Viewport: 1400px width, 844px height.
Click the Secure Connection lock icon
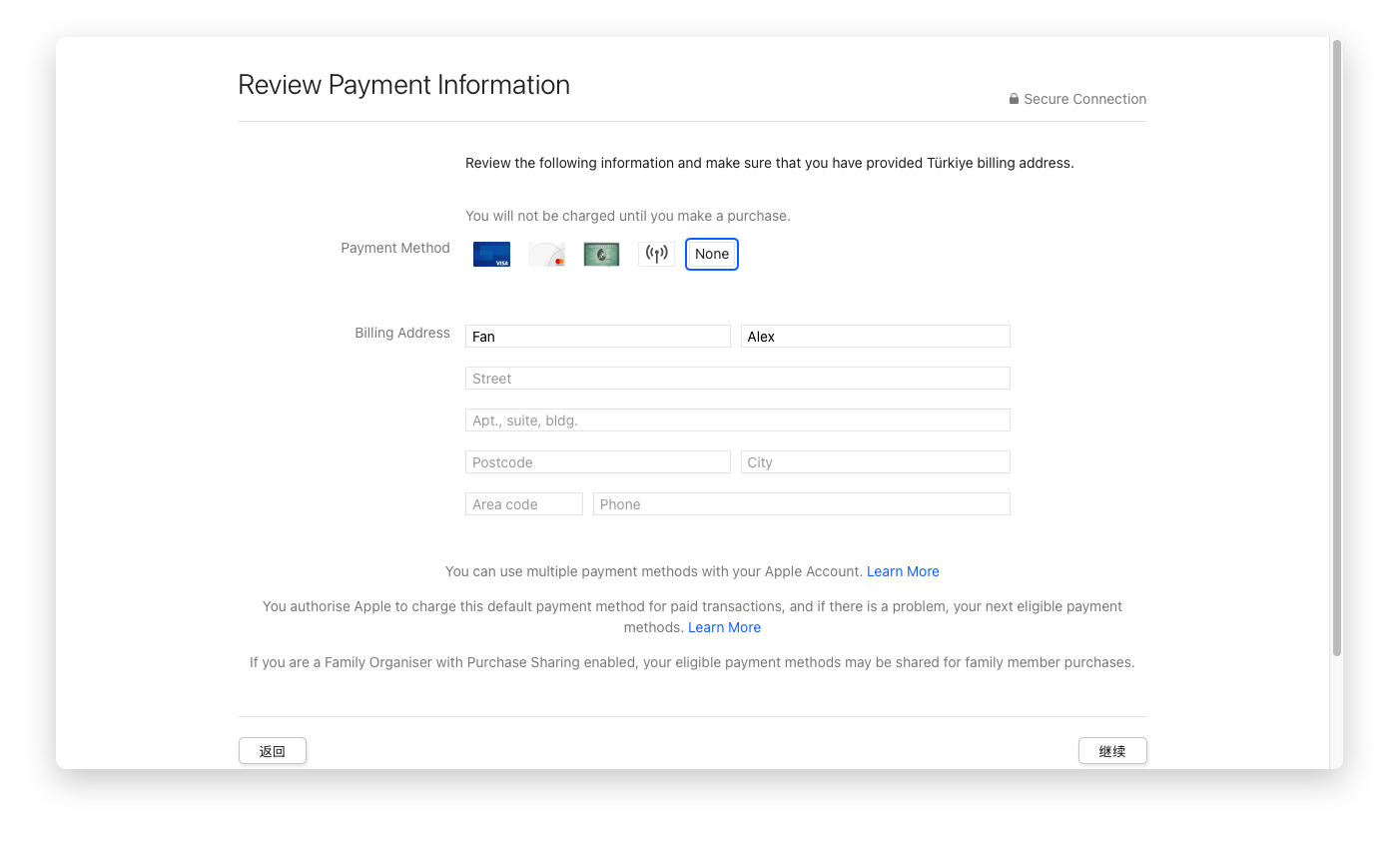[1014, 99]
